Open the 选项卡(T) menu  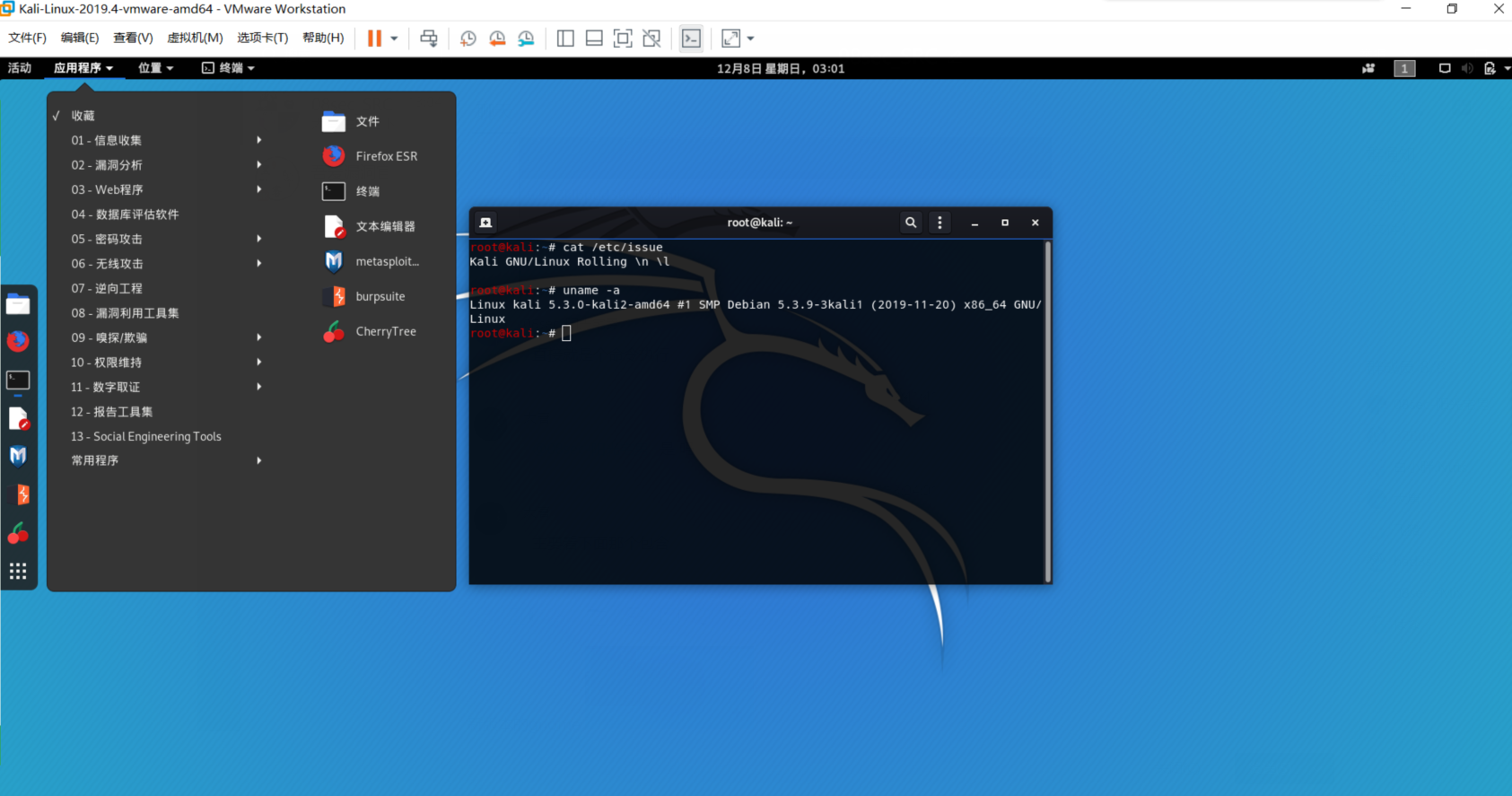pos(262,38)
